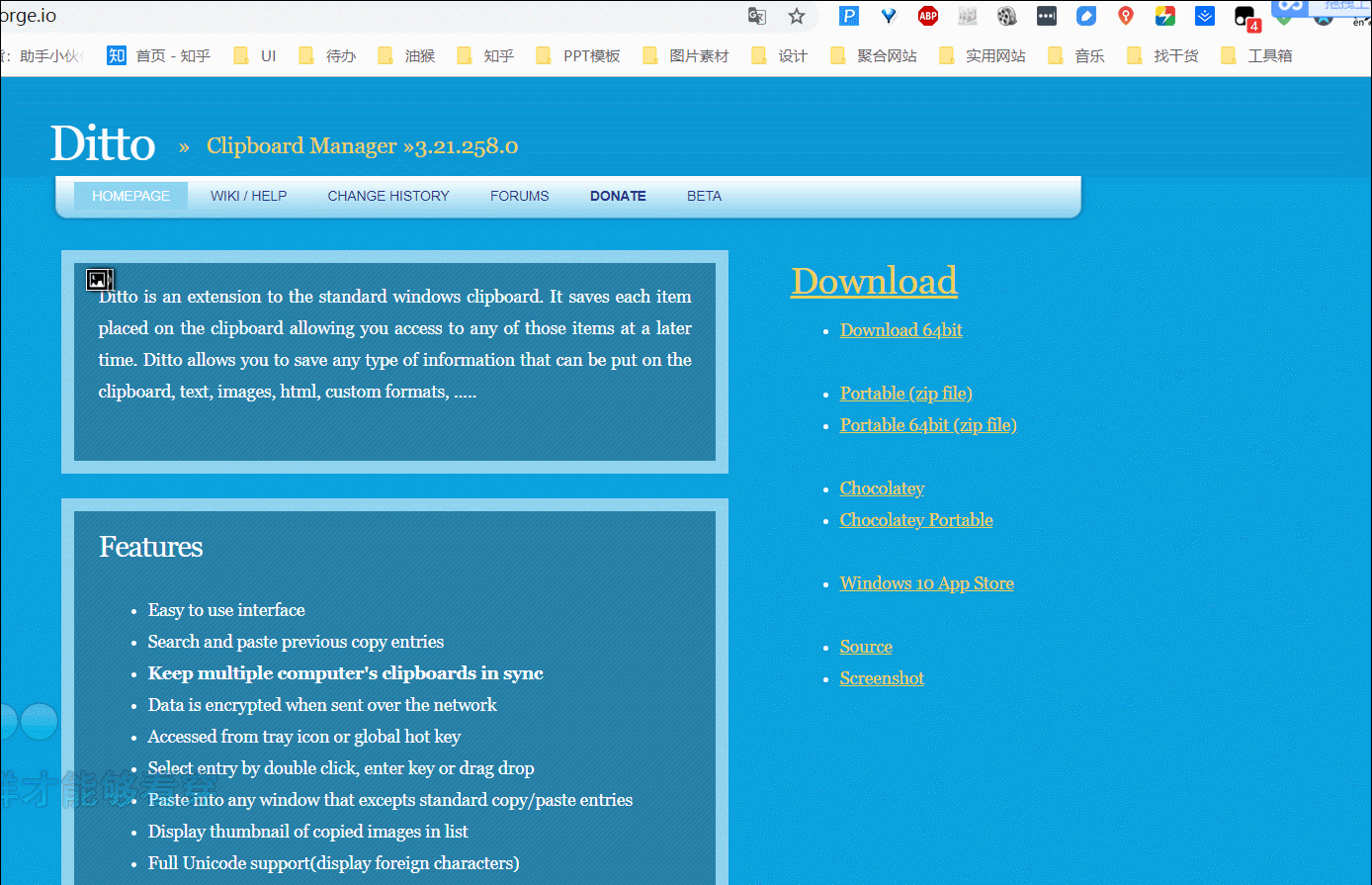This screenshot has height=885, width=1372.
Task: Click the Features heading text
Action: [151, 547]
